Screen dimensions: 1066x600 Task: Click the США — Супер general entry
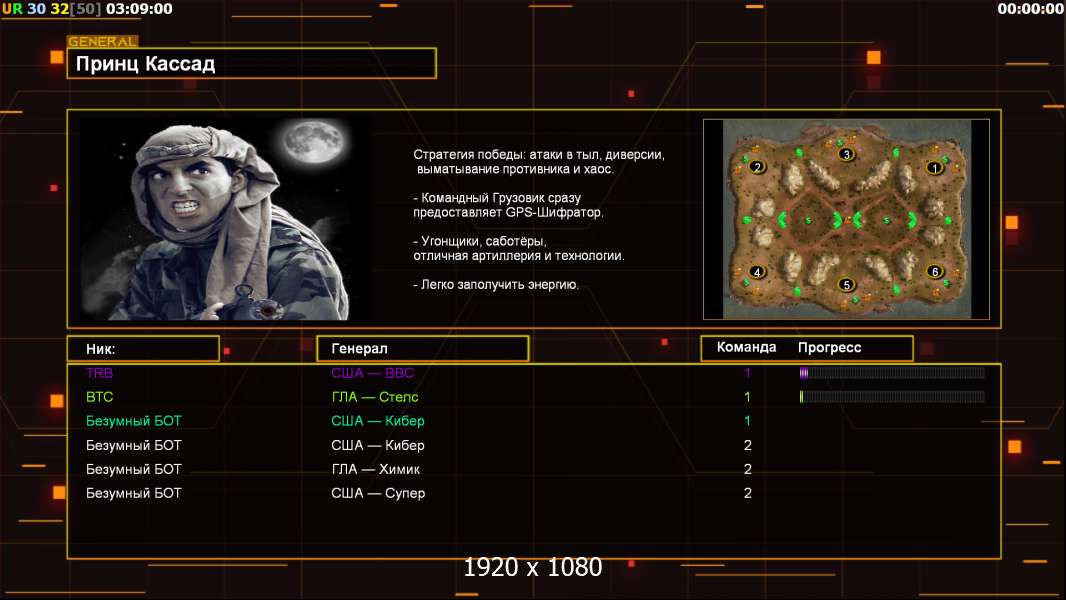(378, 493)
